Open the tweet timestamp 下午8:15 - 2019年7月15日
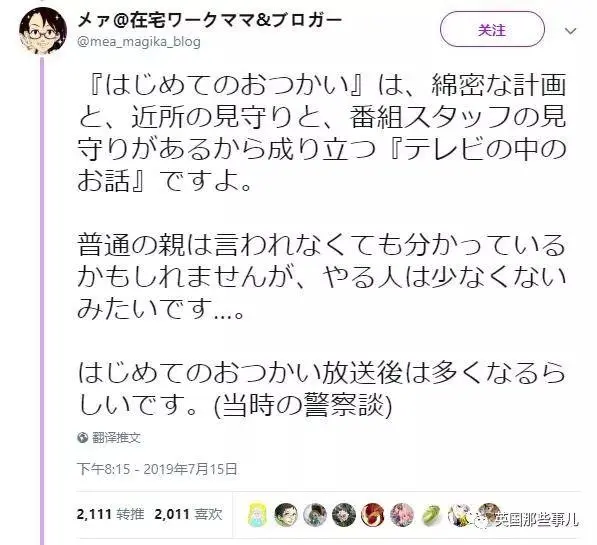 click(x=157, y=469)
